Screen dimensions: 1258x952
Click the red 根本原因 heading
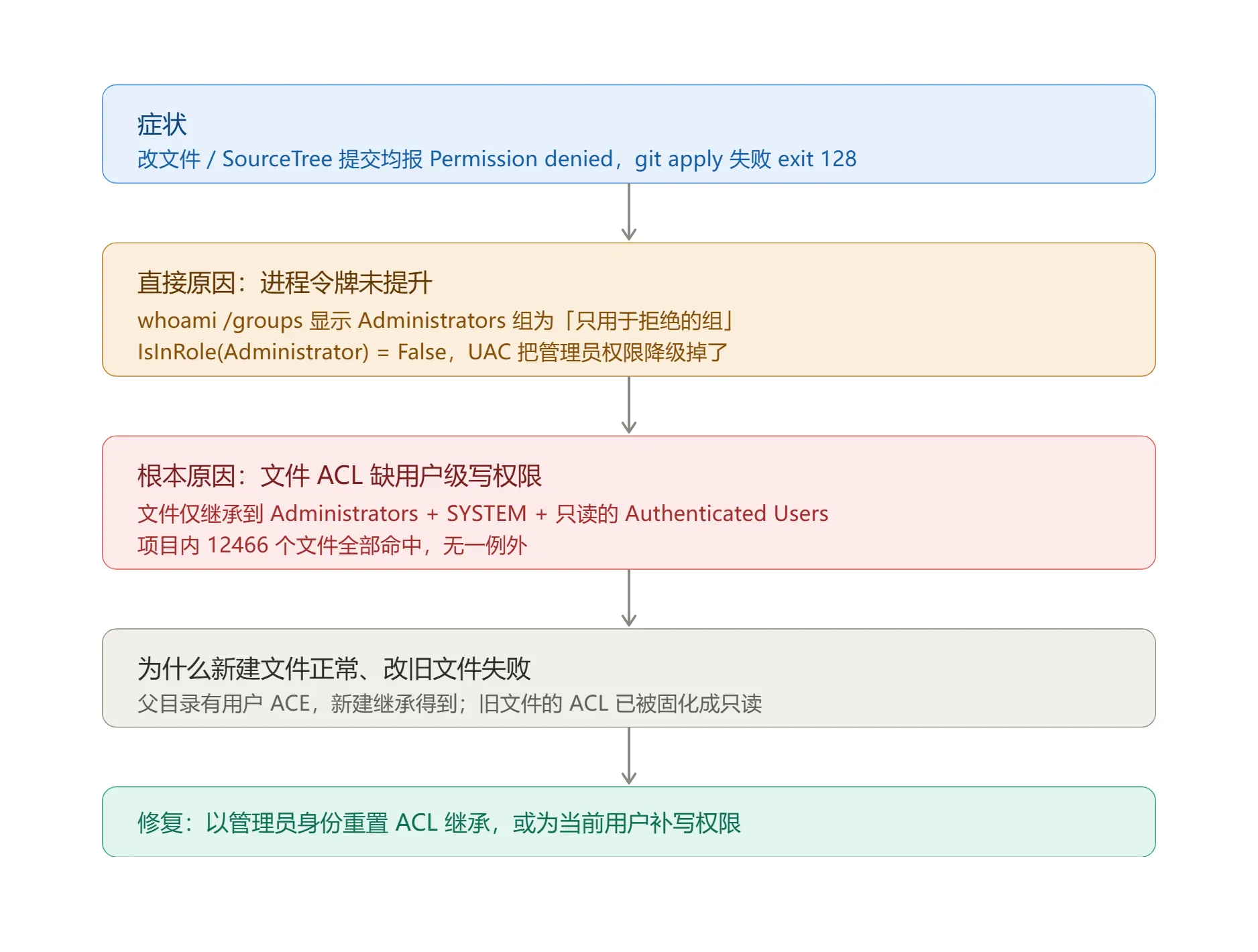[339, 476]
